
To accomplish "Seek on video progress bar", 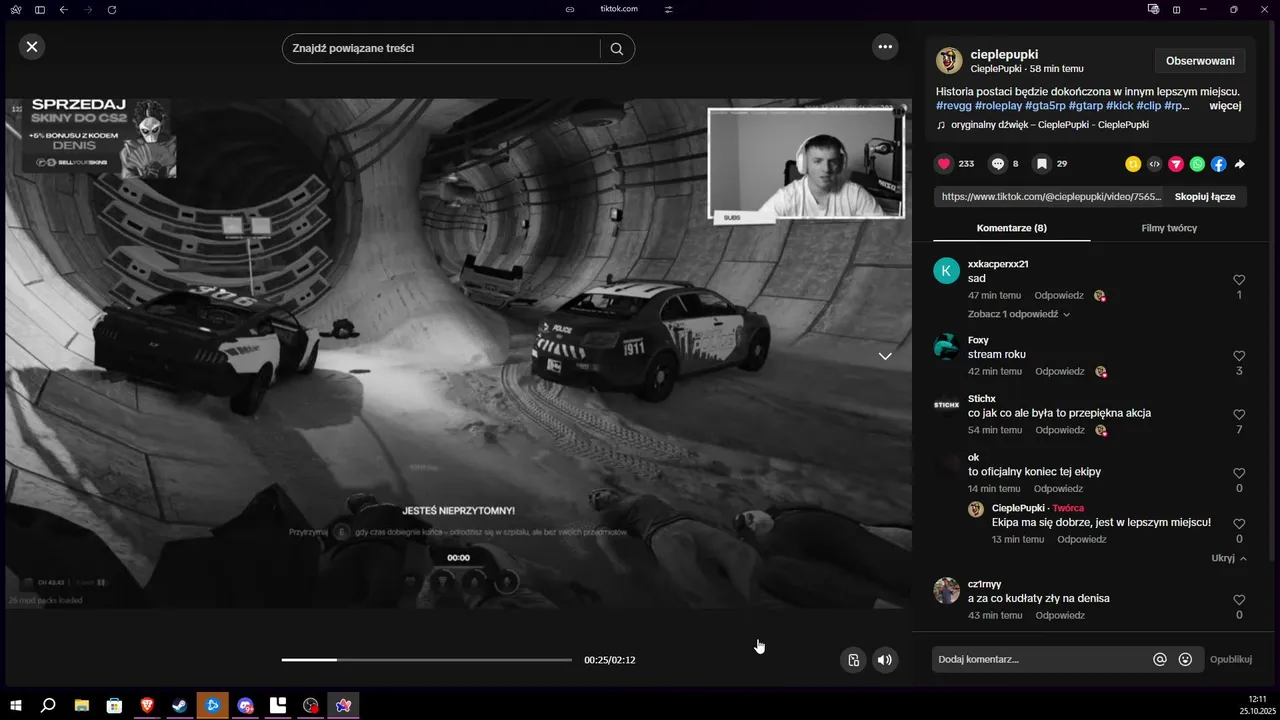I will 427,660.
